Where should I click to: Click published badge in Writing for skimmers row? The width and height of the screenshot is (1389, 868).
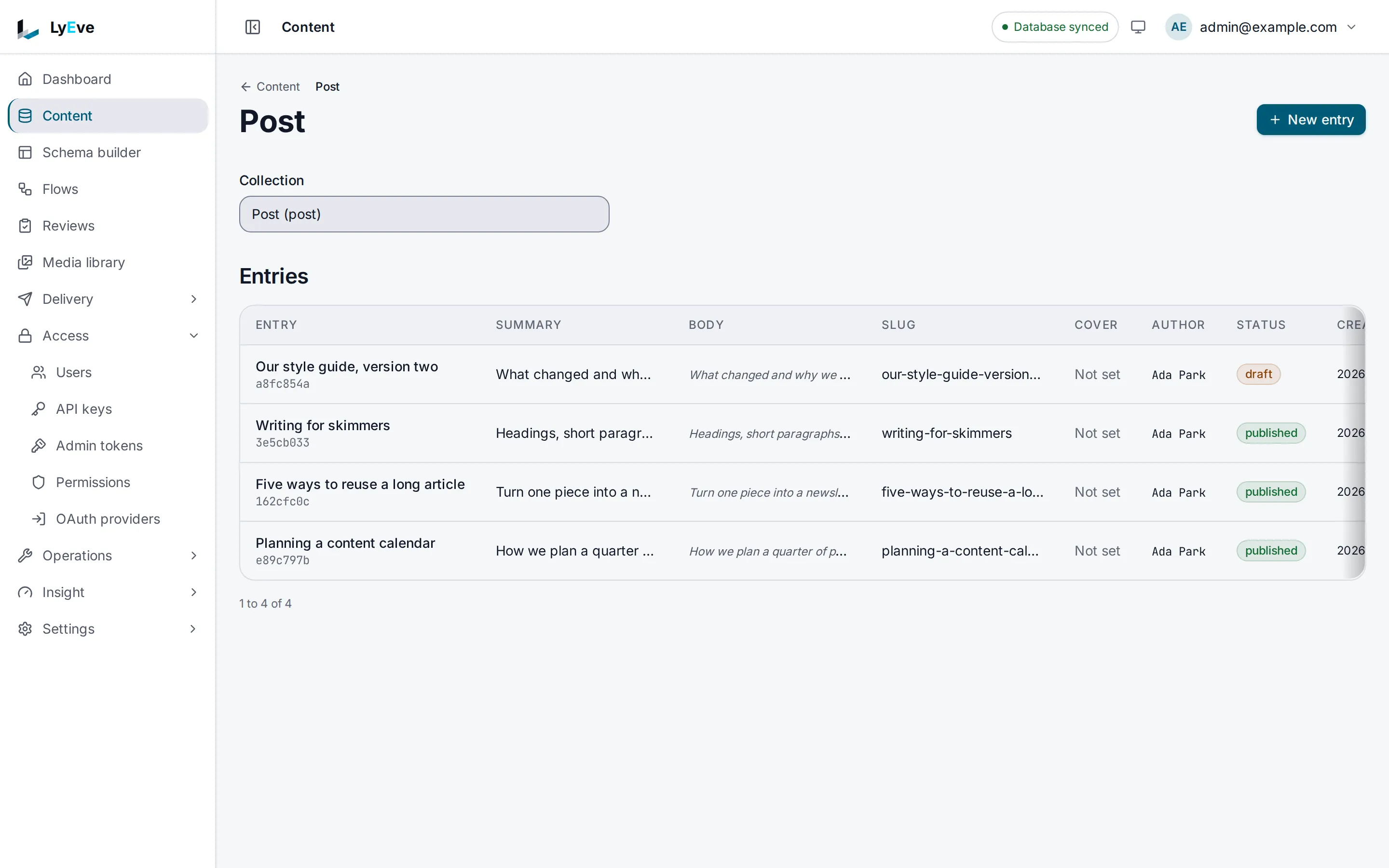(1271, 433)
